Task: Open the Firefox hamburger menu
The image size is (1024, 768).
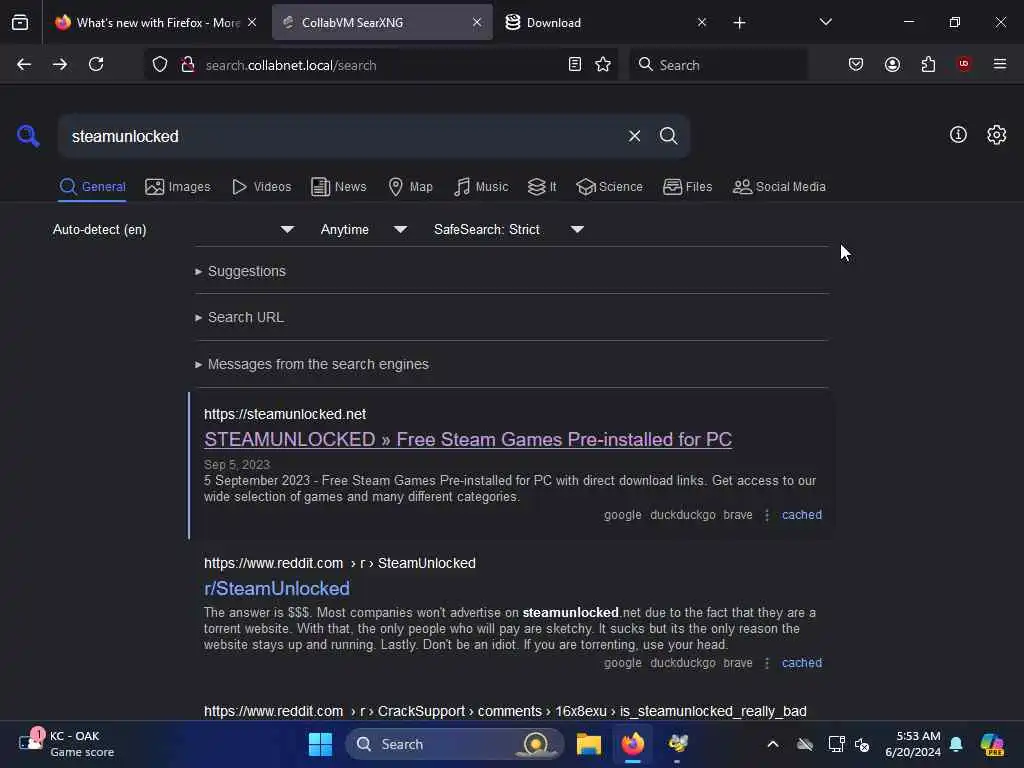Action: (x=1000, y=64)
